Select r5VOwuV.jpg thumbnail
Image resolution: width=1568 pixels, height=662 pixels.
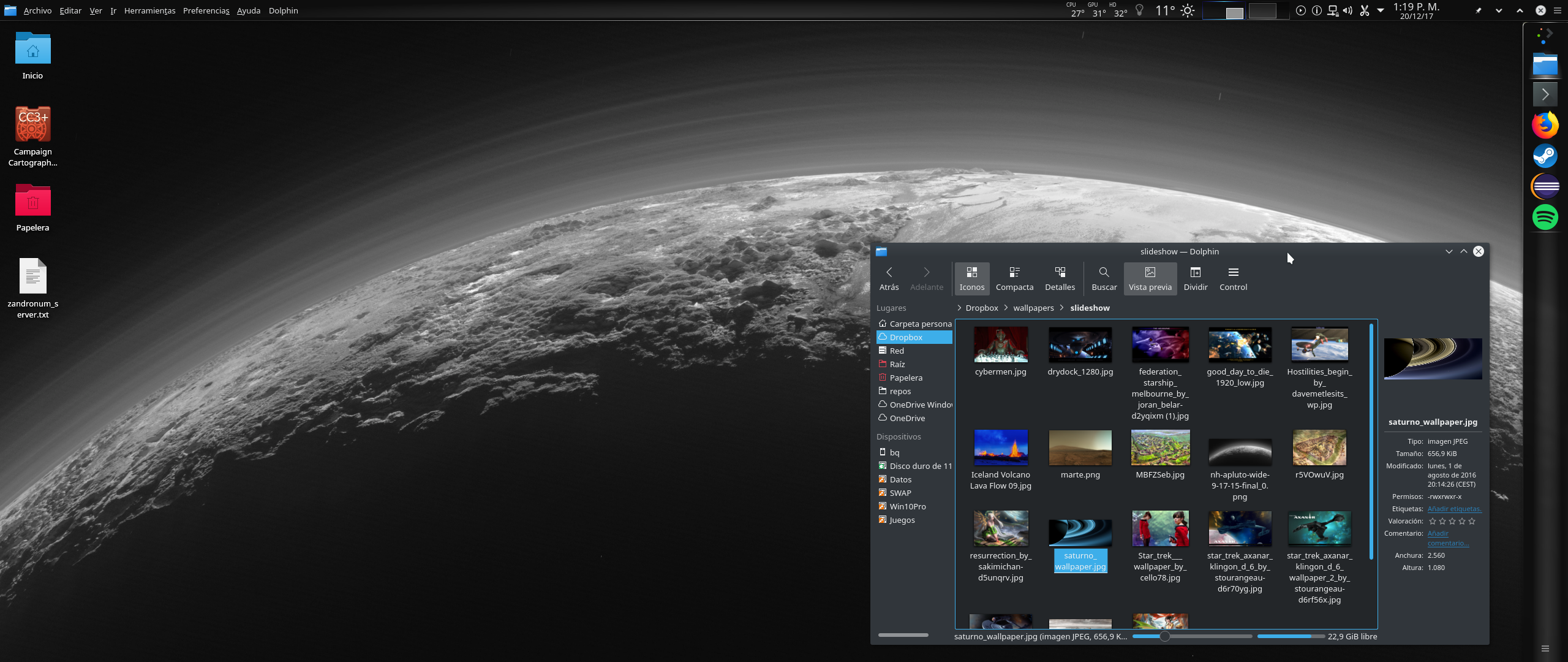(x=1319, y=447)
